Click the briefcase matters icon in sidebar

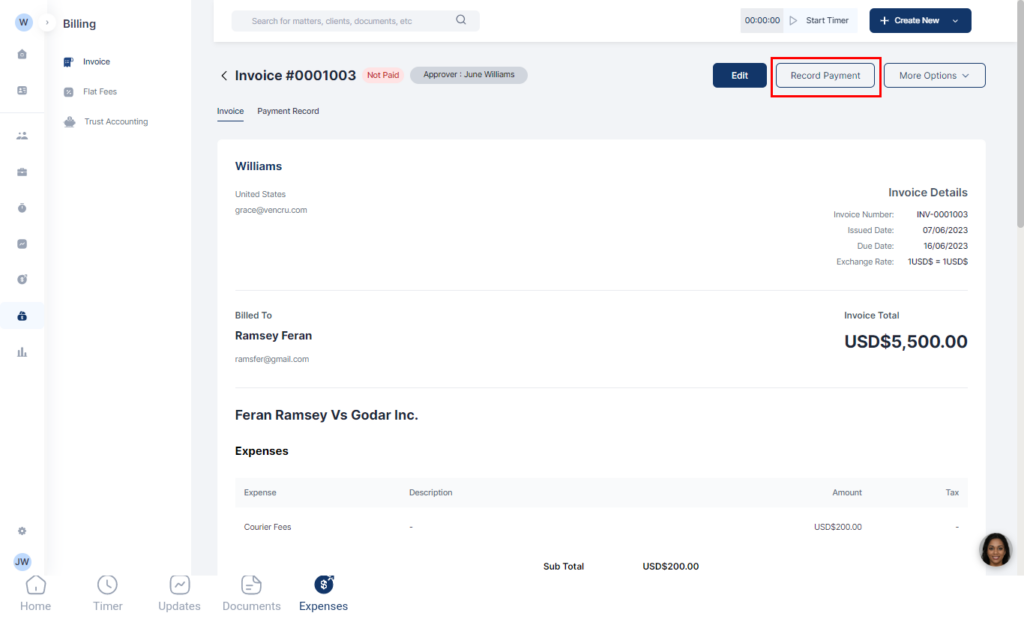pyautogui.click(x=22, y=172)
